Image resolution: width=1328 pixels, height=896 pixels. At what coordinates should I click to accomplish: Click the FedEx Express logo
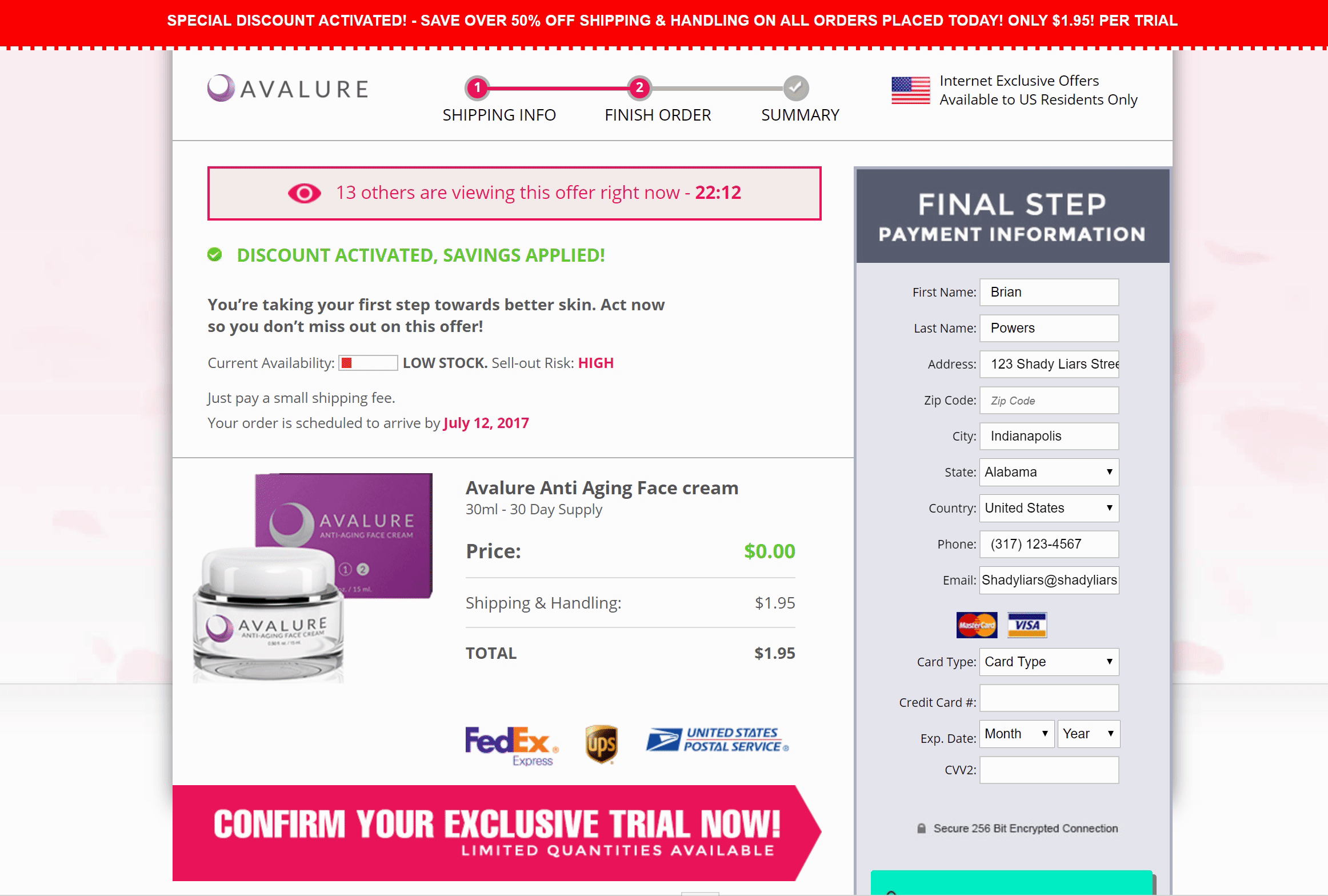[512, 746]
